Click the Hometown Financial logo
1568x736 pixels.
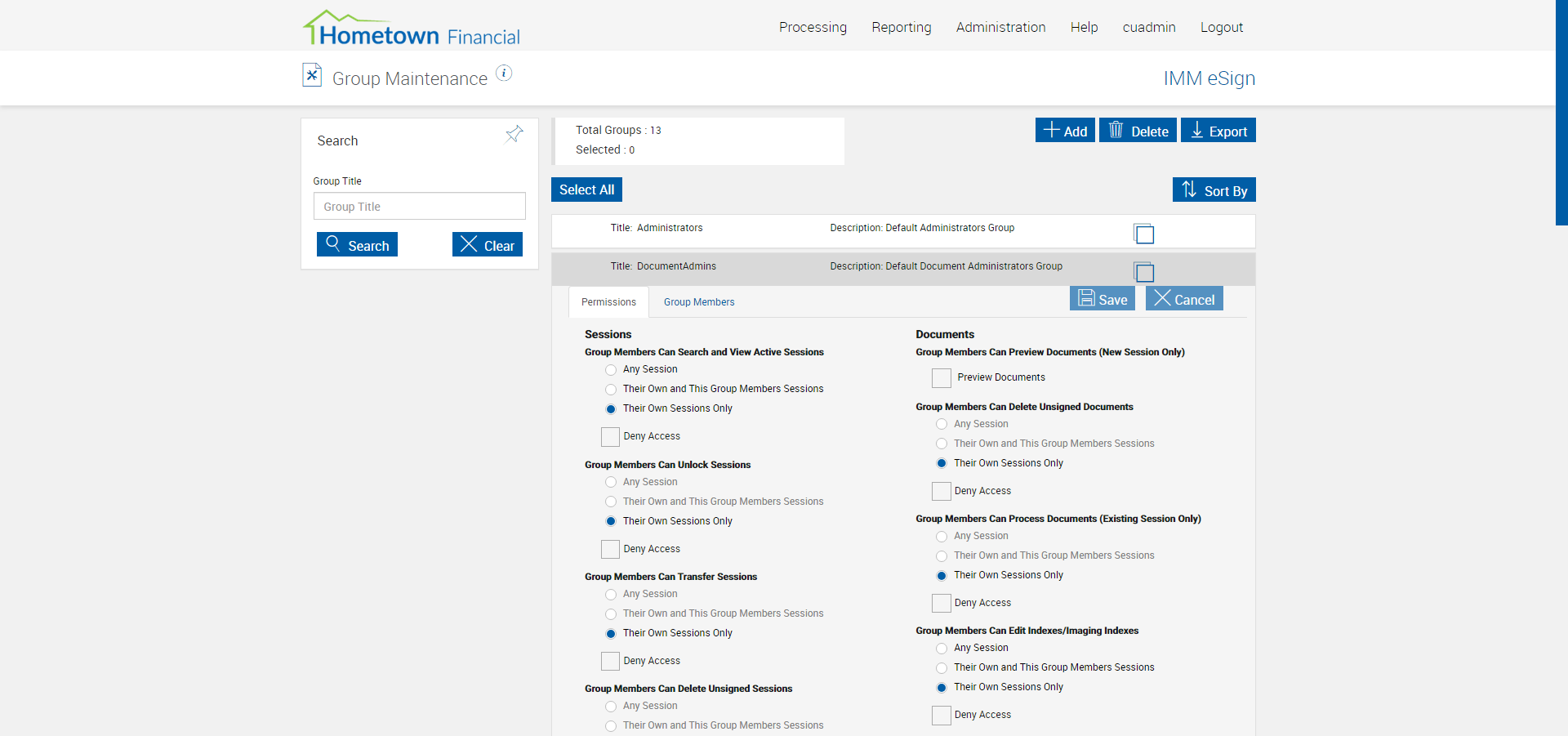[412, 29]
